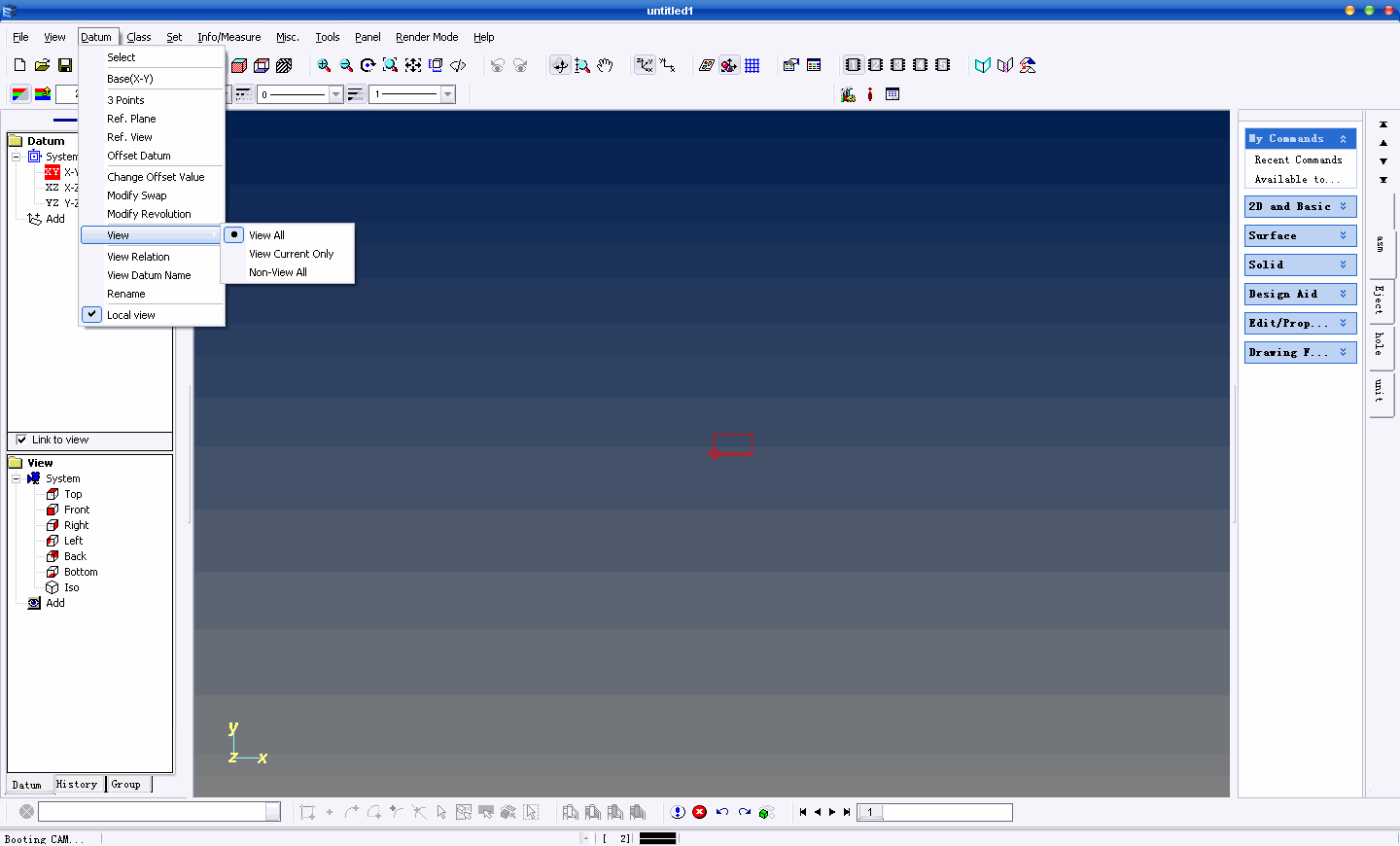Click the 2D XY axis icon

[668, 65]
